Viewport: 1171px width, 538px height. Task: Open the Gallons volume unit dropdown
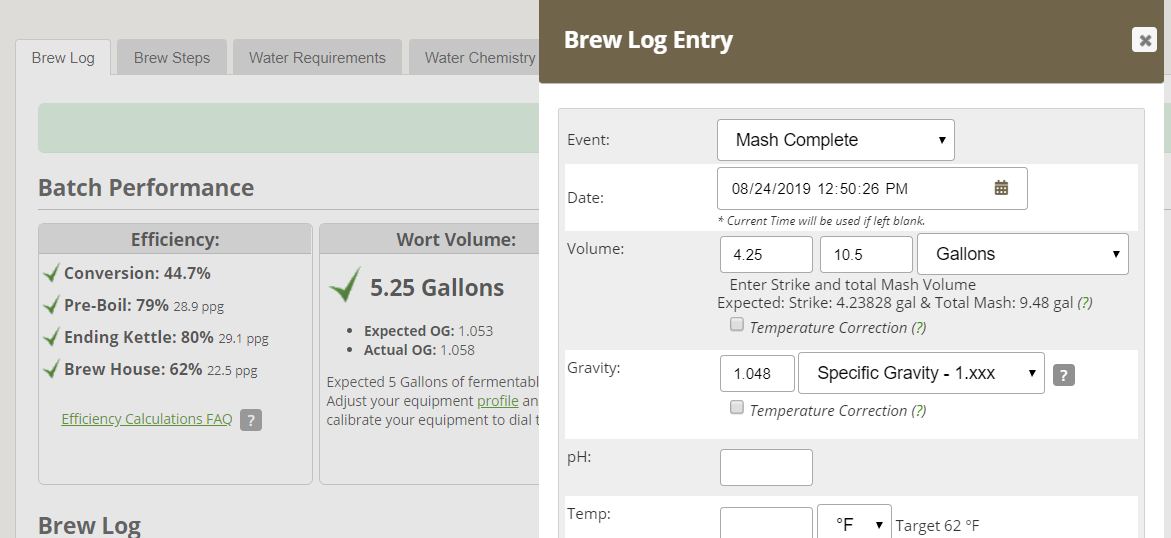[1022, 254]
